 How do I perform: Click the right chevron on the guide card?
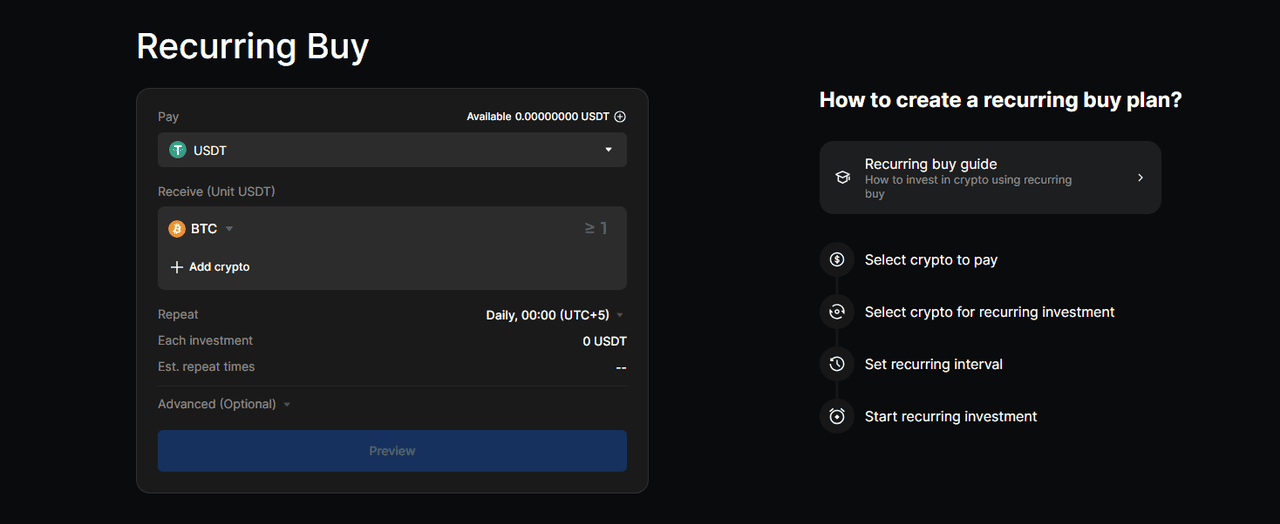(x=1140, y=178)
